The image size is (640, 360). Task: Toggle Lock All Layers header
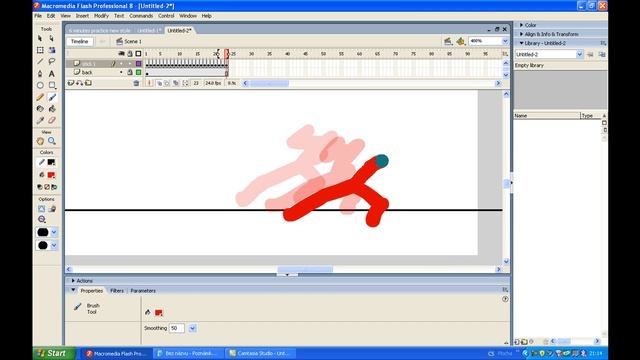pos(130,53)
